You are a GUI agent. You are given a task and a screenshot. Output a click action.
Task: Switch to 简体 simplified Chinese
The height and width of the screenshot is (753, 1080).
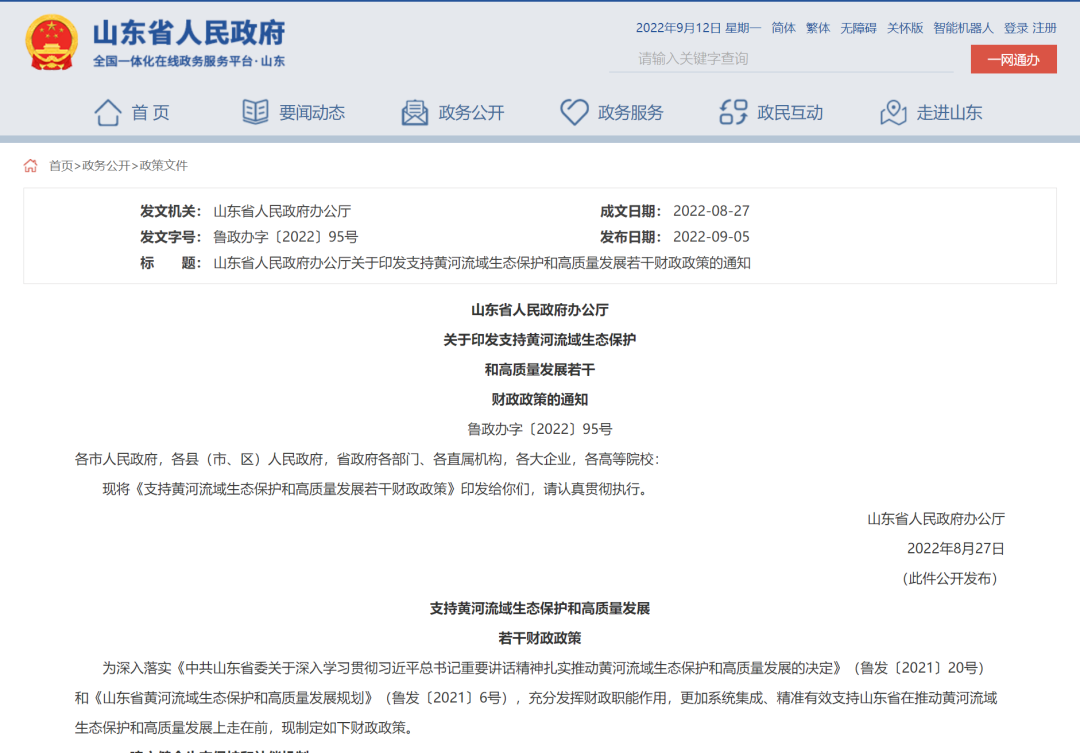pos(783,28)
